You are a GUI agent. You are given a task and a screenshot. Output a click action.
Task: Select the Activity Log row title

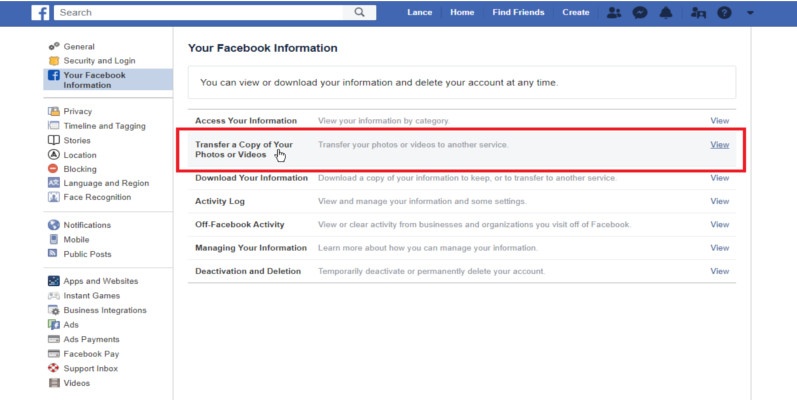(220, 201)
